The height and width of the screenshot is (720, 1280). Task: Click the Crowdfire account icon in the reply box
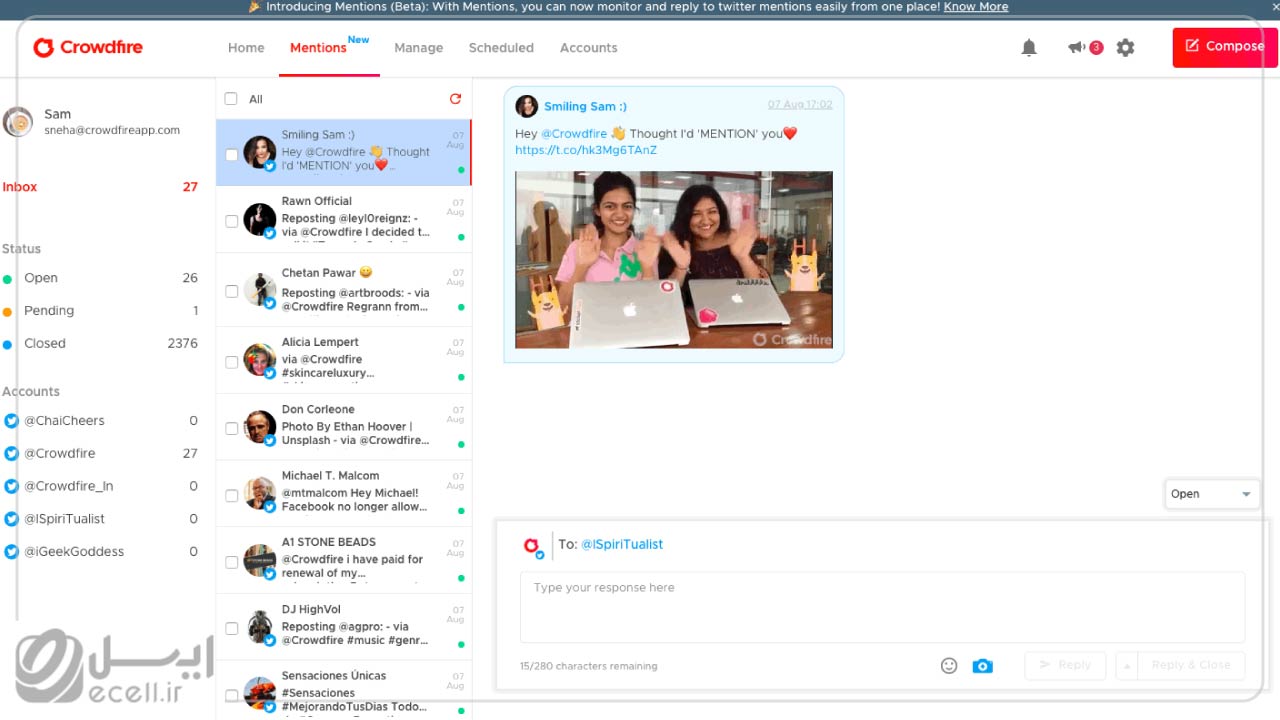[x=533, y=546]
